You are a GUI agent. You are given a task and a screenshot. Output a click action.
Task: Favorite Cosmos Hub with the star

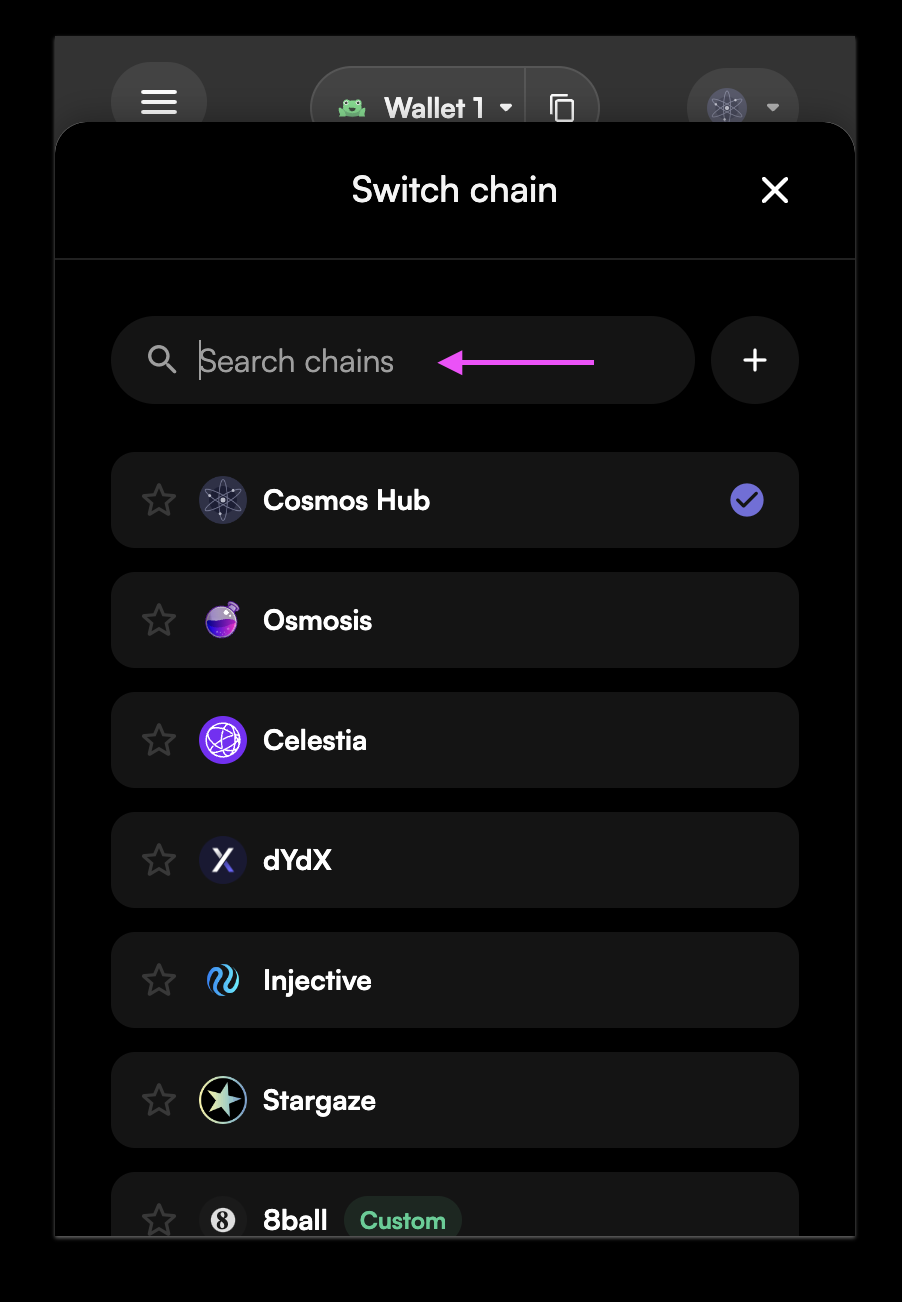(x=159, y=500)
